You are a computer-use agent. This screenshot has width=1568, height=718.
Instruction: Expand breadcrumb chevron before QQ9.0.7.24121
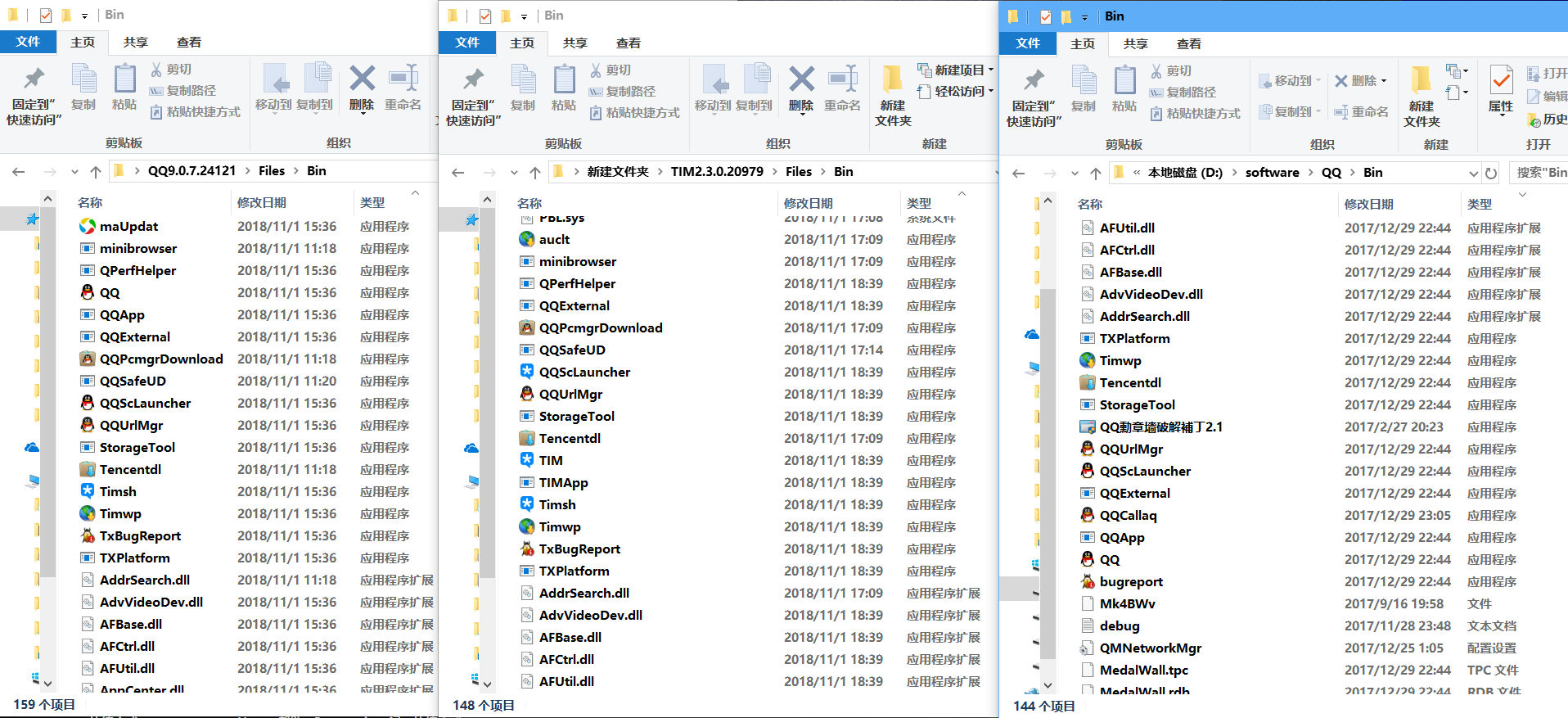click(x=136, y=170)
